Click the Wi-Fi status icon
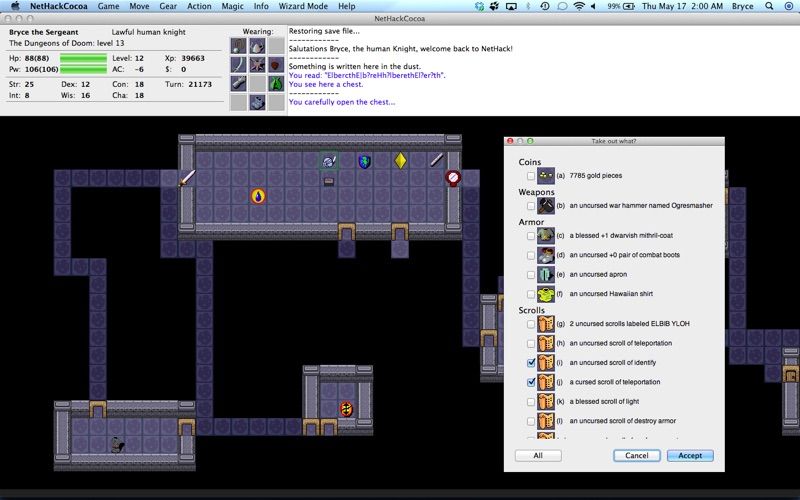 click(x=579, y=6)
